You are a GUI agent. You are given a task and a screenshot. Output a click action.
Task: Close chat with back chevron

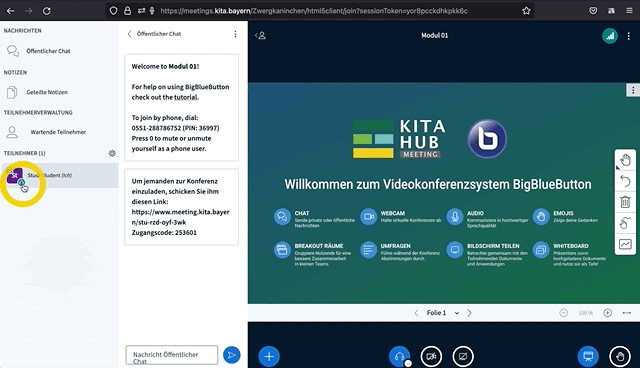129,34
